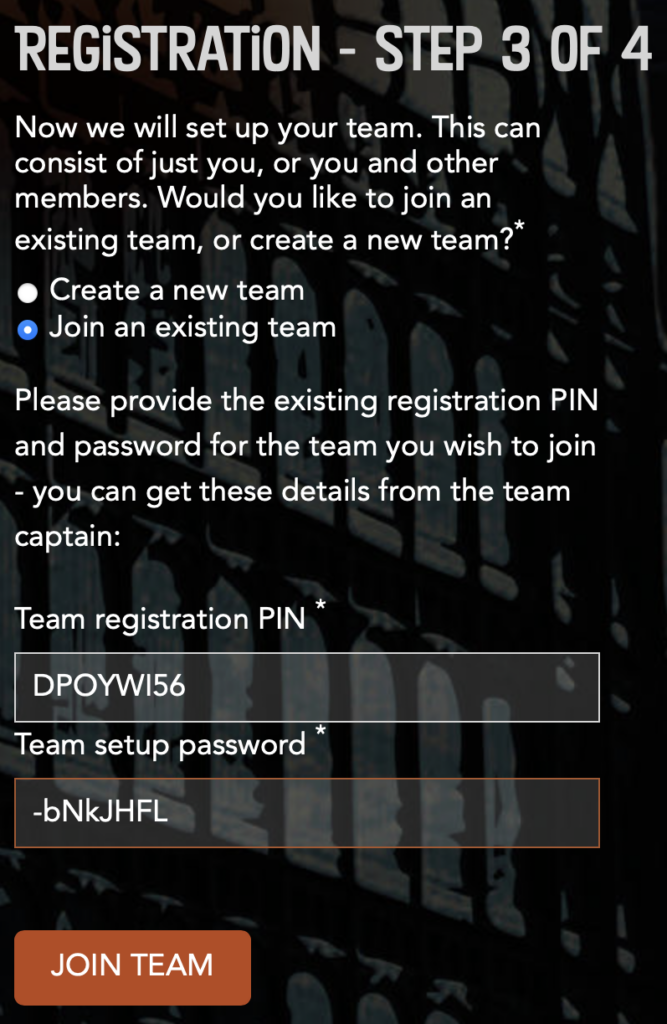Click the Registration Step 3 of 4 heading

pos(333,50)
